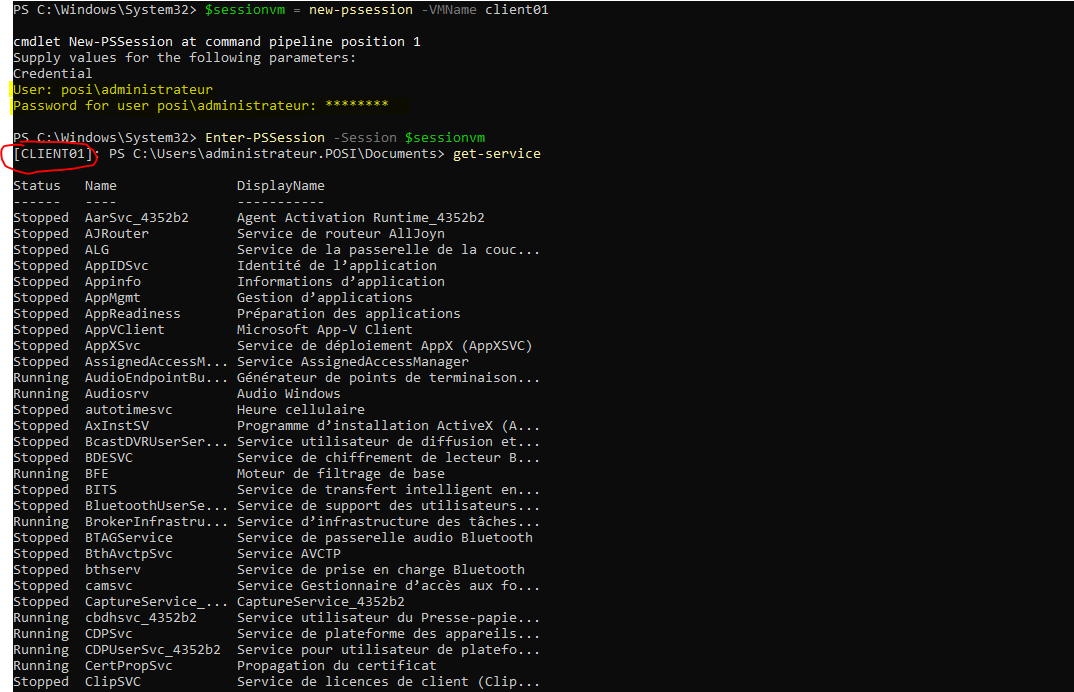Select the Stopped status of ClipSVC
The height and width of the screenshot is (692, 1074).
(40, 681)
